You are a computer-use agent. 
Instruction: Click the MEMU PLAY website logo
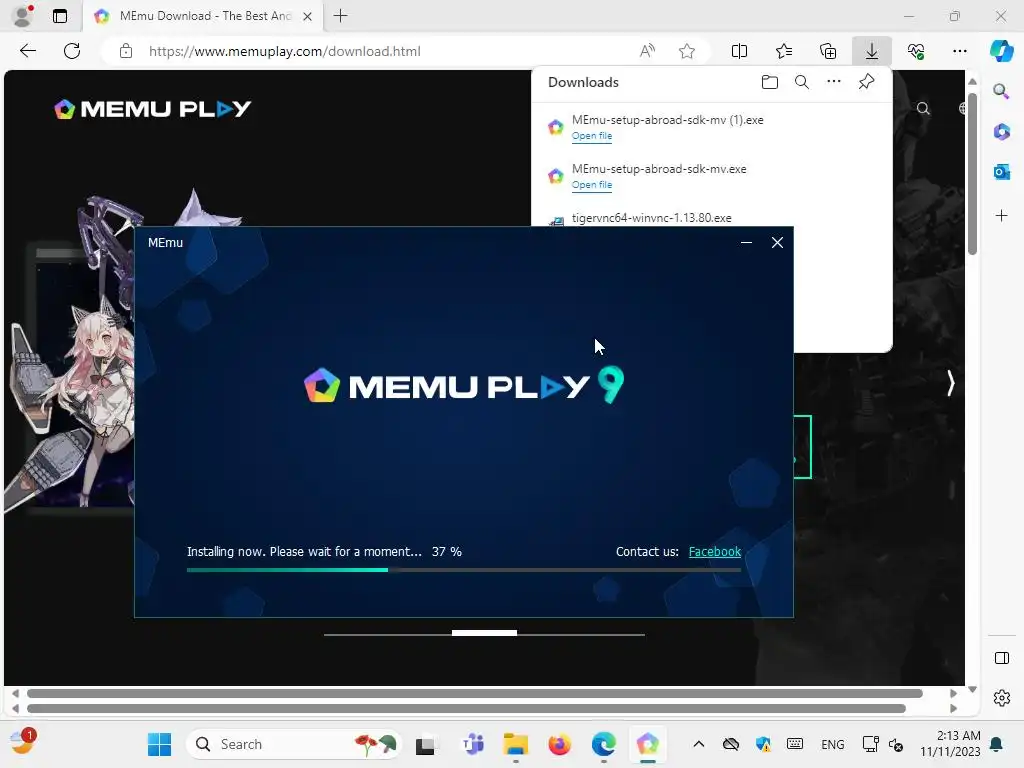click(152, 109)
